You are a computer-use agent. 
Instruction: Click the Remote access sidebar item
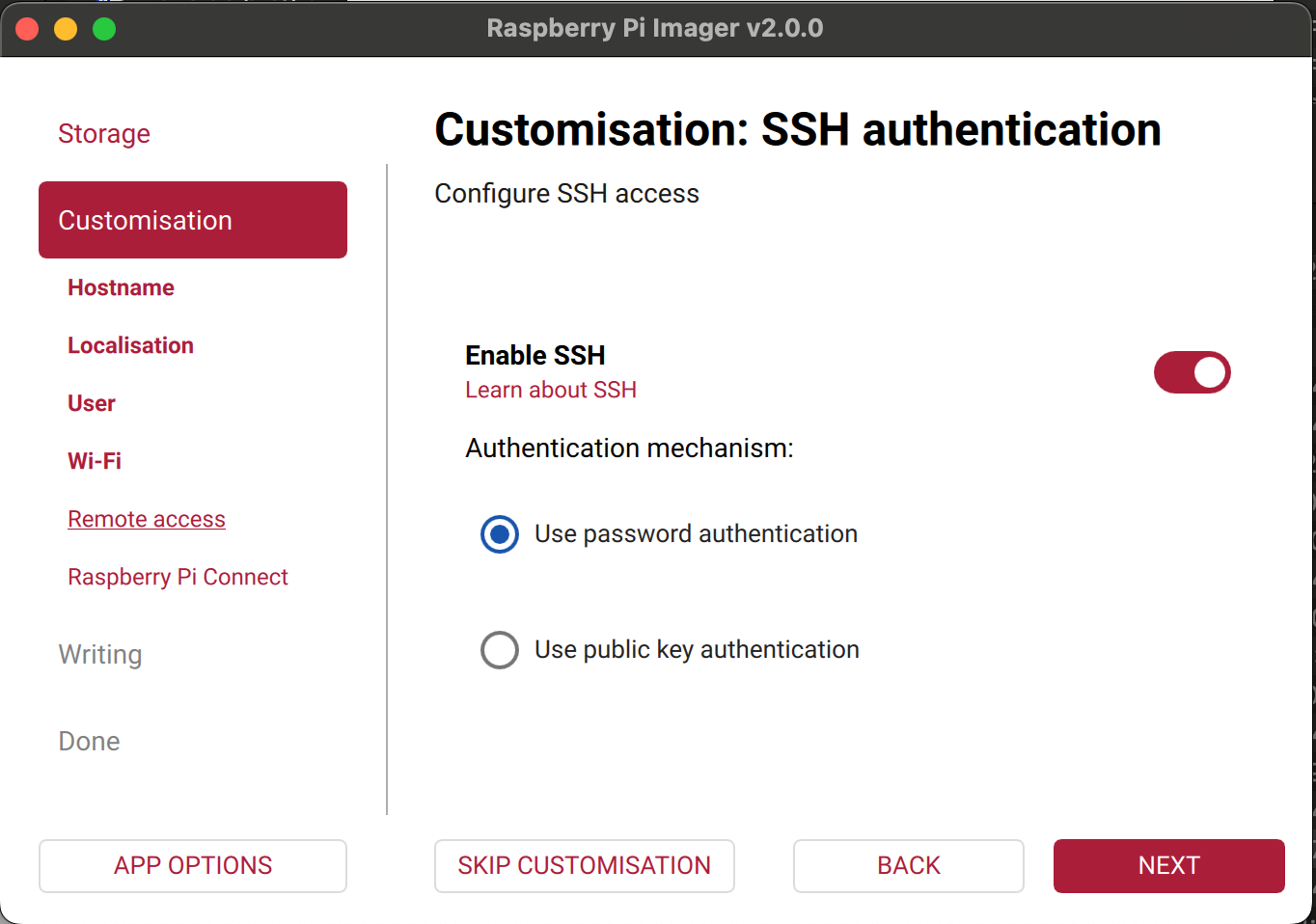[147, 519]
